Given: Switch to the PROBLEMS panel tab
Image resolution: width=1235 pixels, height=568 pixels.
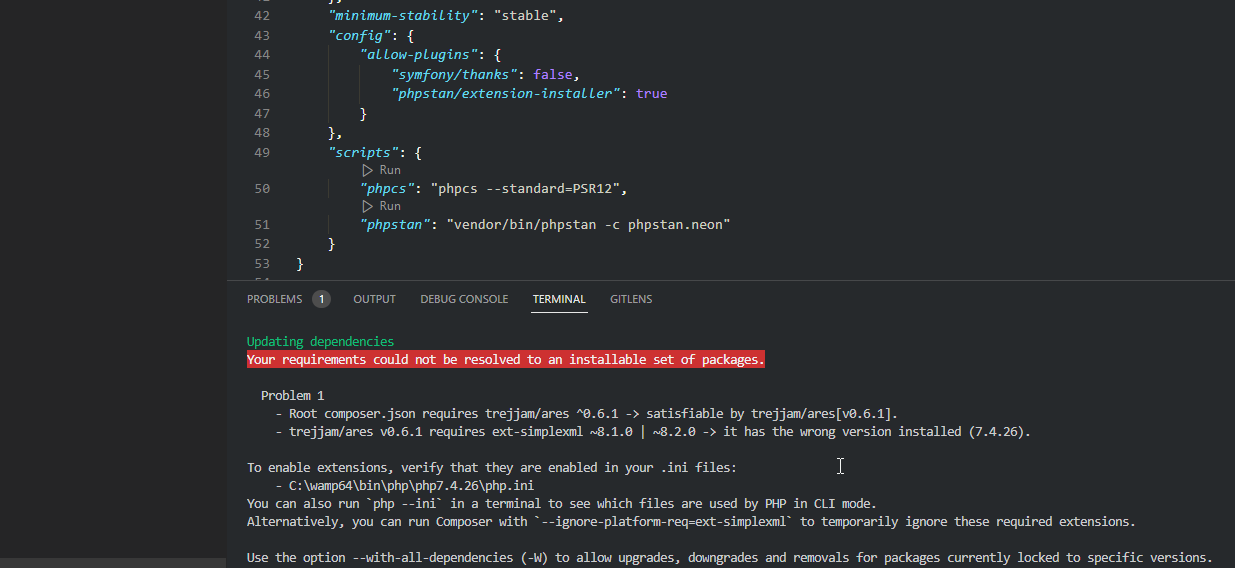Looking at the screenshot, I should [x=274, y=299].
